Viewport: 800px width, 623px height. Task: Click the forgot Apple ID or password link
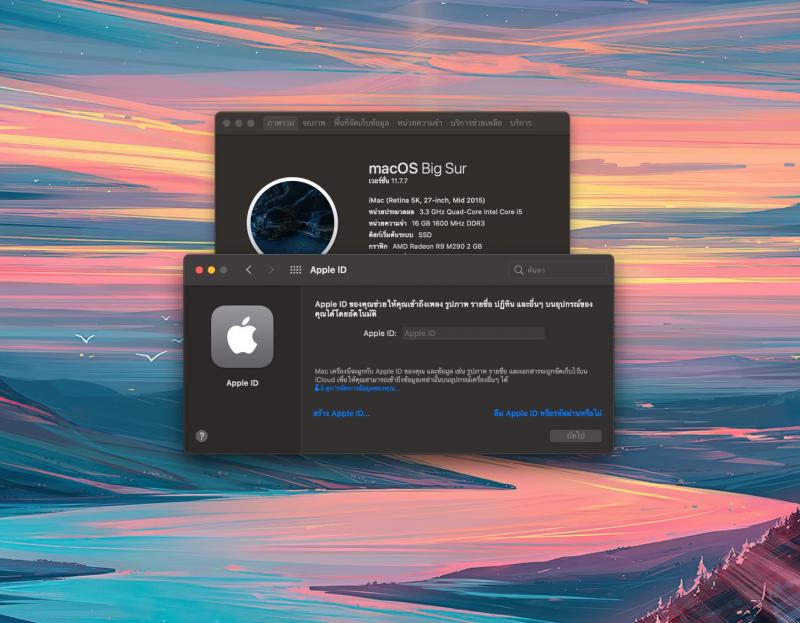pyautogui.click(x=547, y=413)
